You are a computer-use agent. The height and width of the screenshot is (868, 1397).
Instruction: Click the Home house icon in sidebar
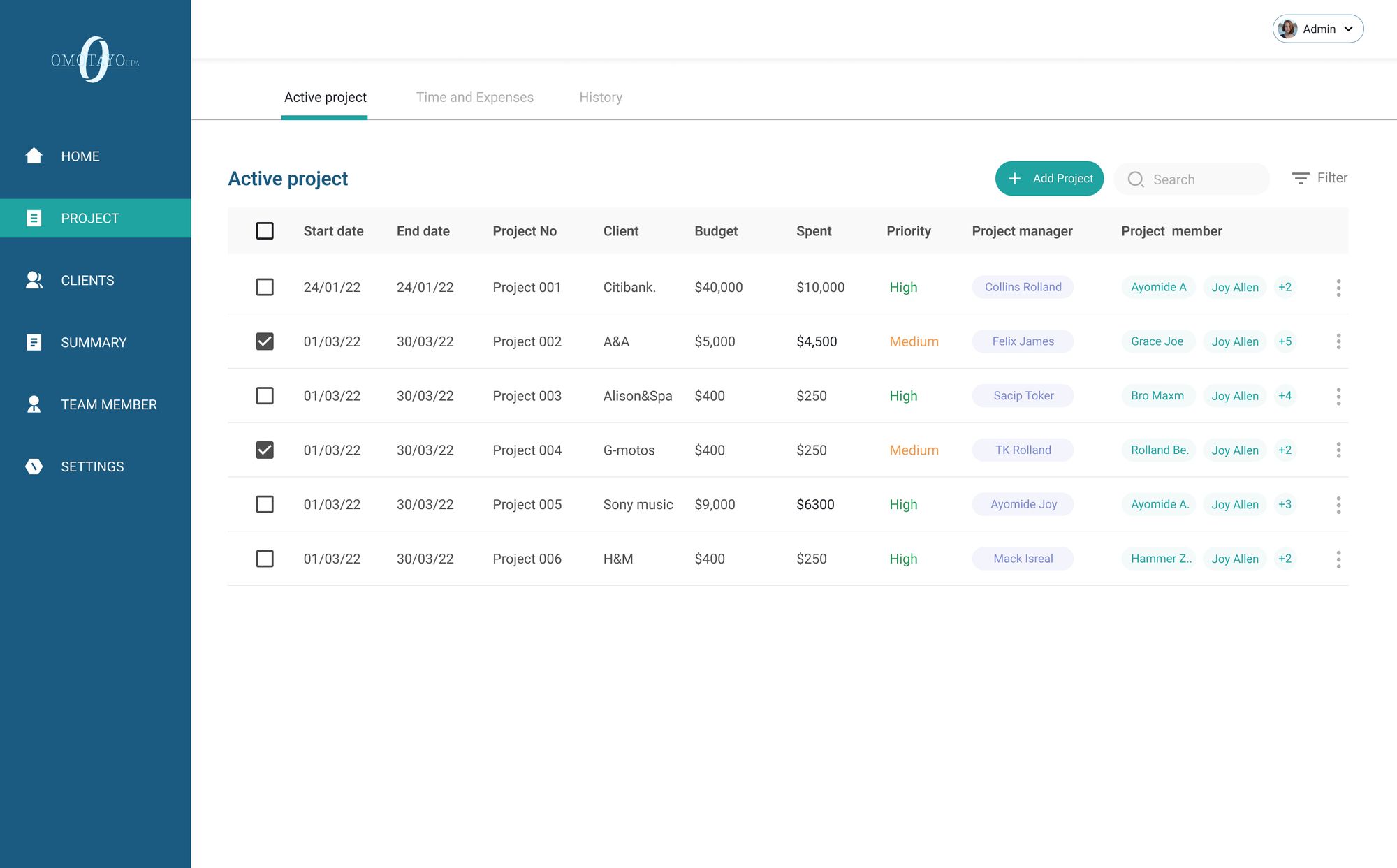pyautogui.click(x=34, y=156)
